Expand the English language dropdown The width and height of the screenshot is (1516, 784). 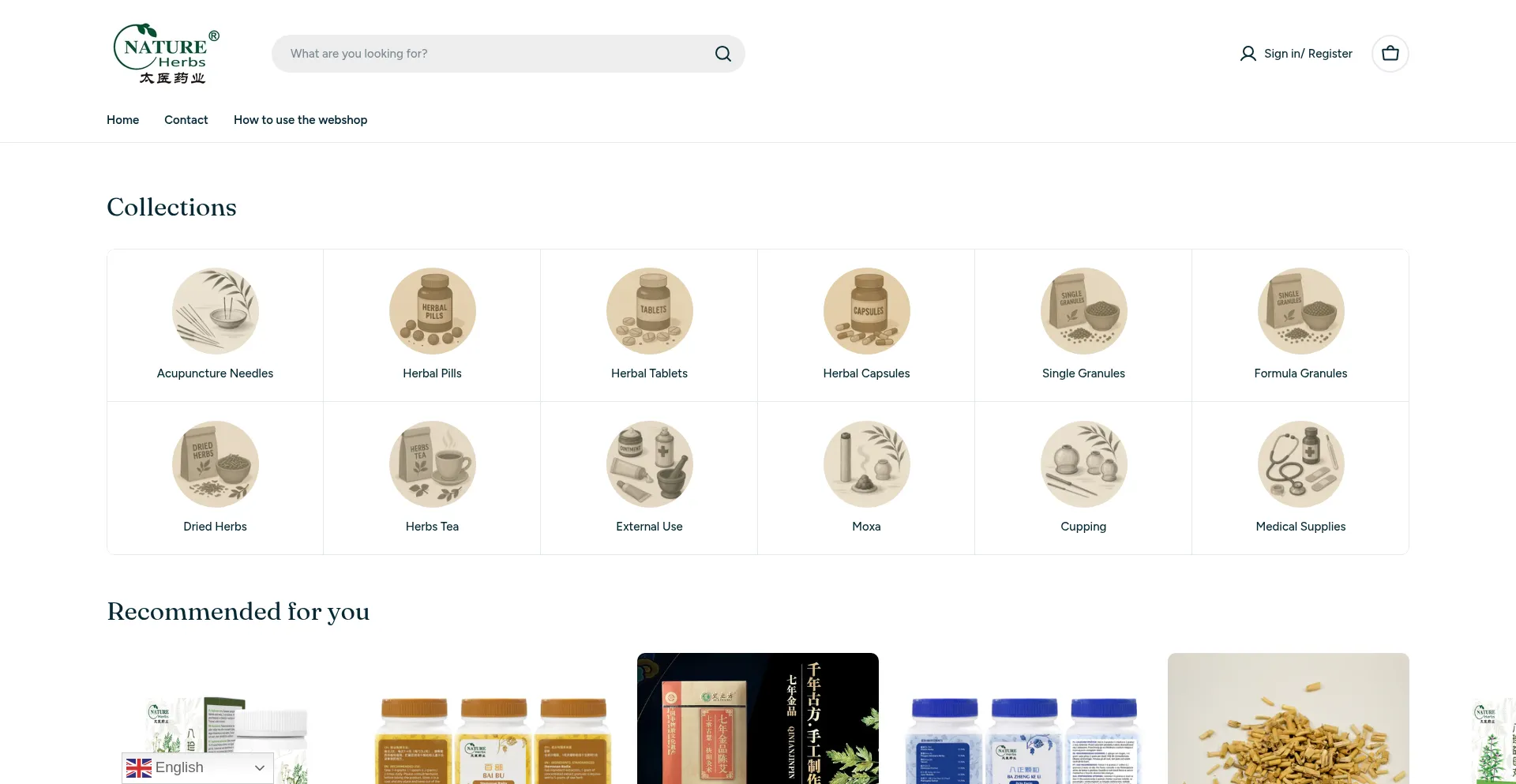click(x=197, y=767)
